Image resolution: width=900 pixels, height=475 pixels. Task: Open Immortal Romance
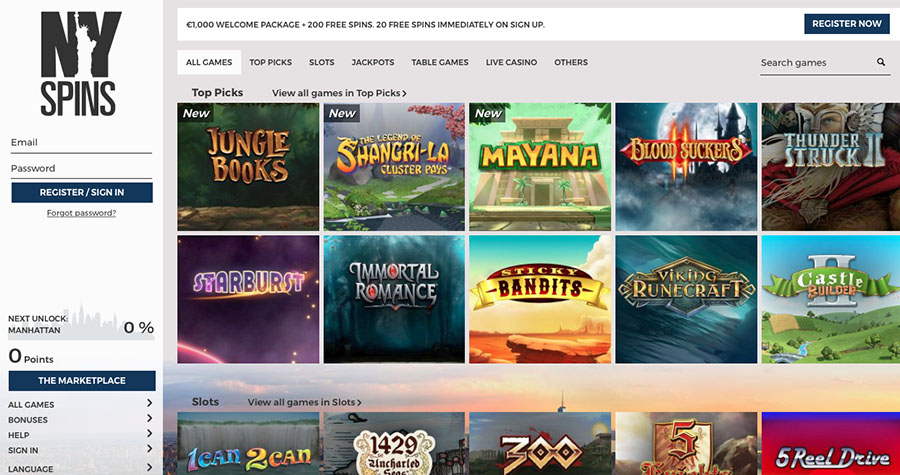point(394,299)
